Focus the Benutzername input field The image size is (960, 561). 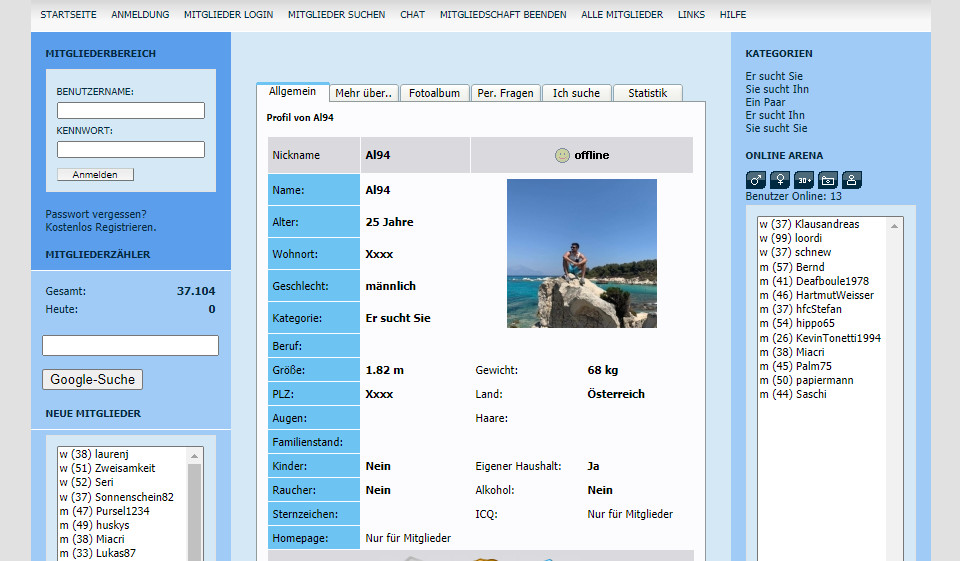tap(130, 111)
